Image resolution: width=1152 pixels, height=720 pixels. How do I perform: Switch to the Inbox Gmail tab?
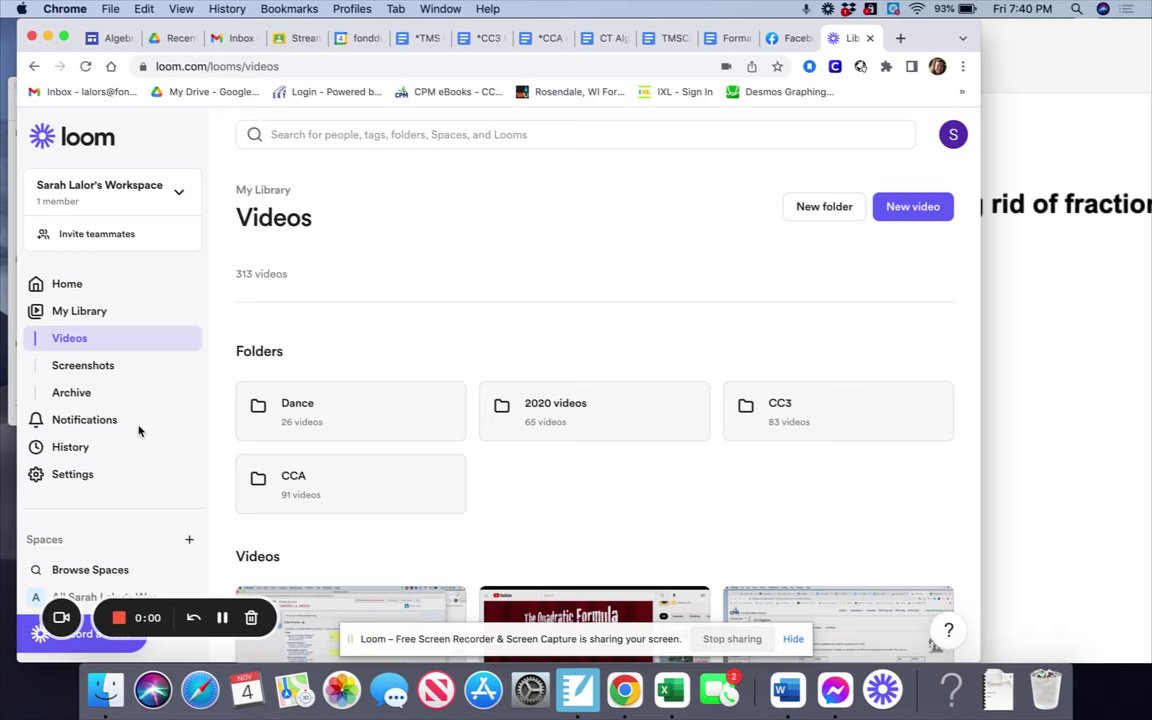tap(234, 38)
